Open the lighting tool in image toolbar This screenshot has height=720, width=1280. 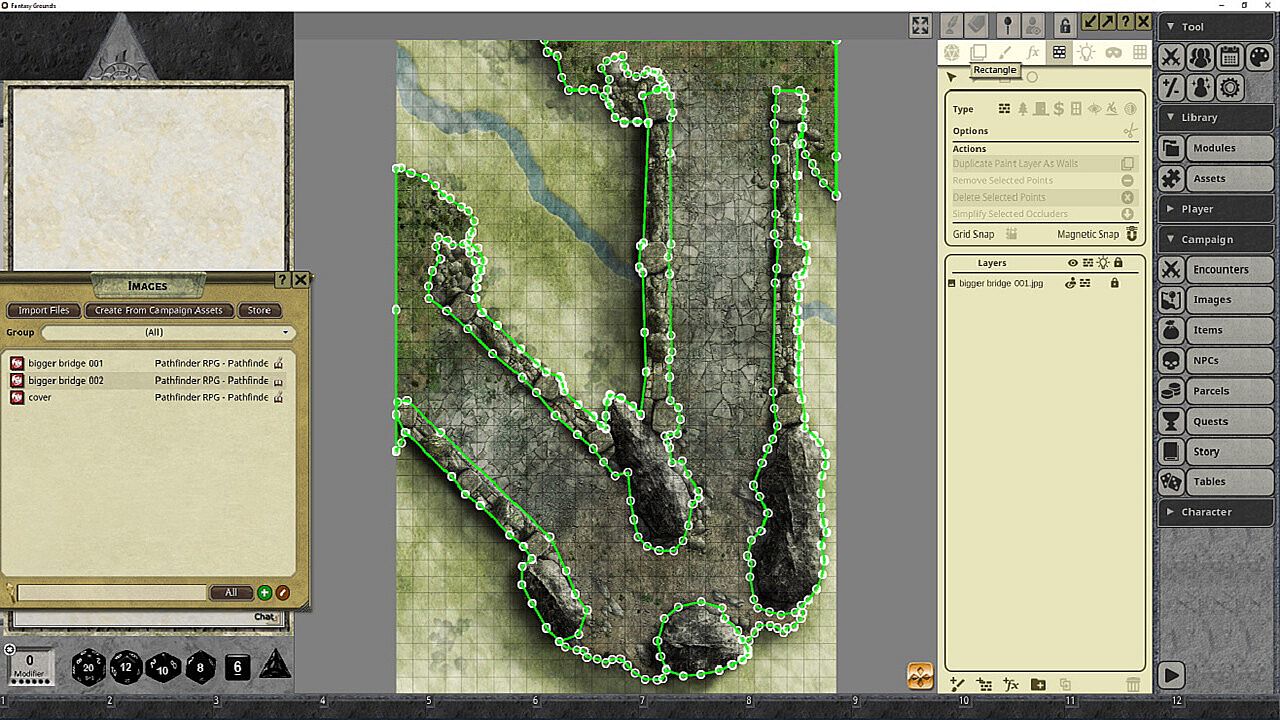pyautogui.click(x=1086, y=52)
